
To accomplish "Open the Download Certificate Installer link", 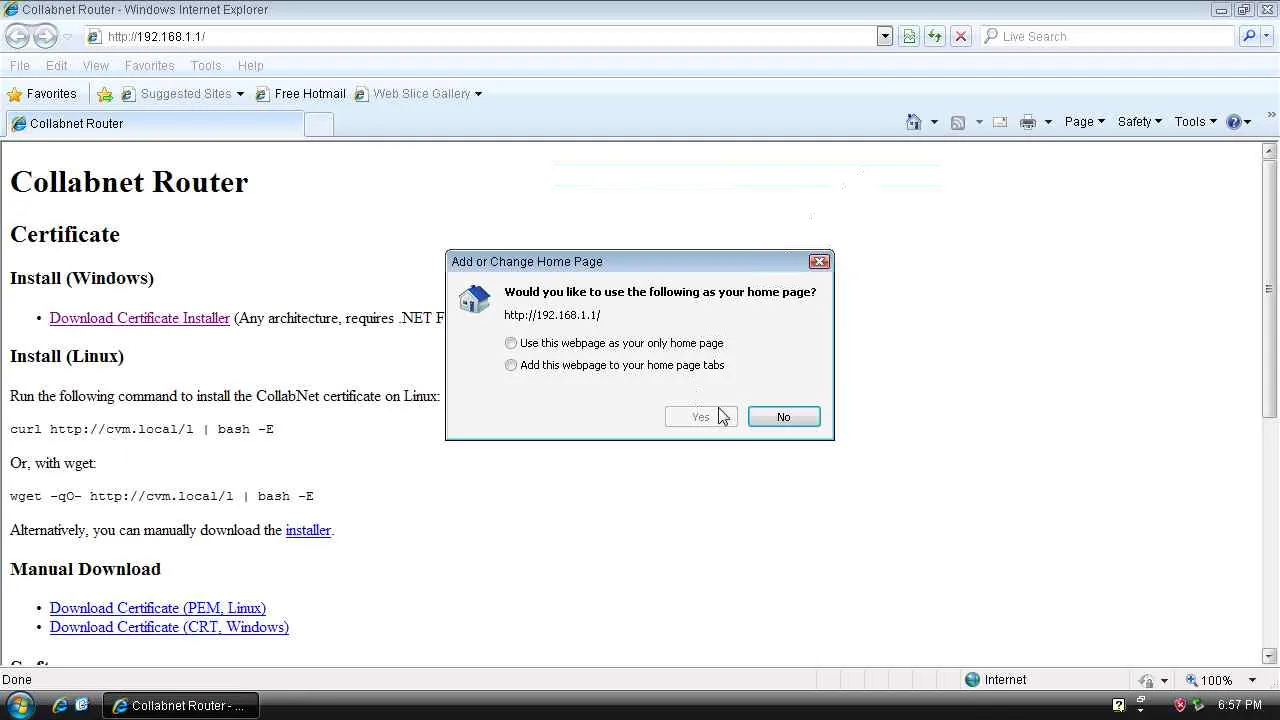I will 140,318.
